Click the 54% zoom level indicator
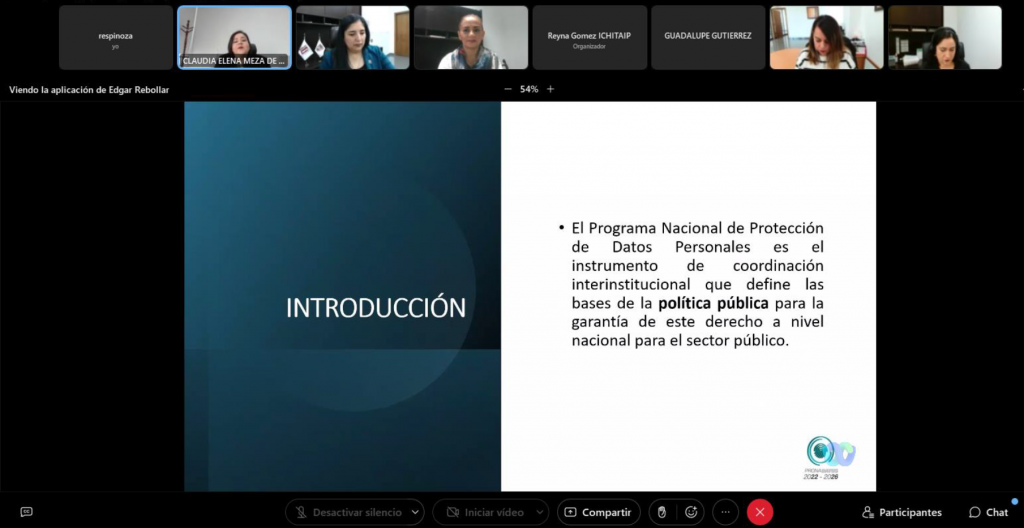The width and height of the screenshot is (1024, 528). (x=529, y=89)
